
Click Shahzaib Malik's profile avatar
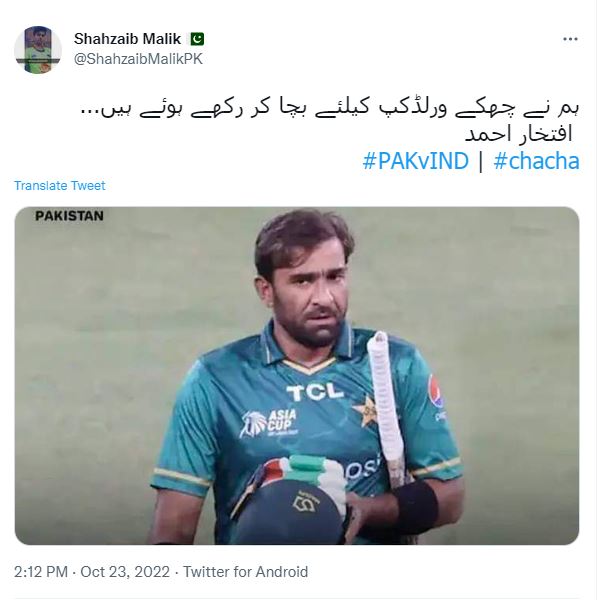(x=38, y=50)
